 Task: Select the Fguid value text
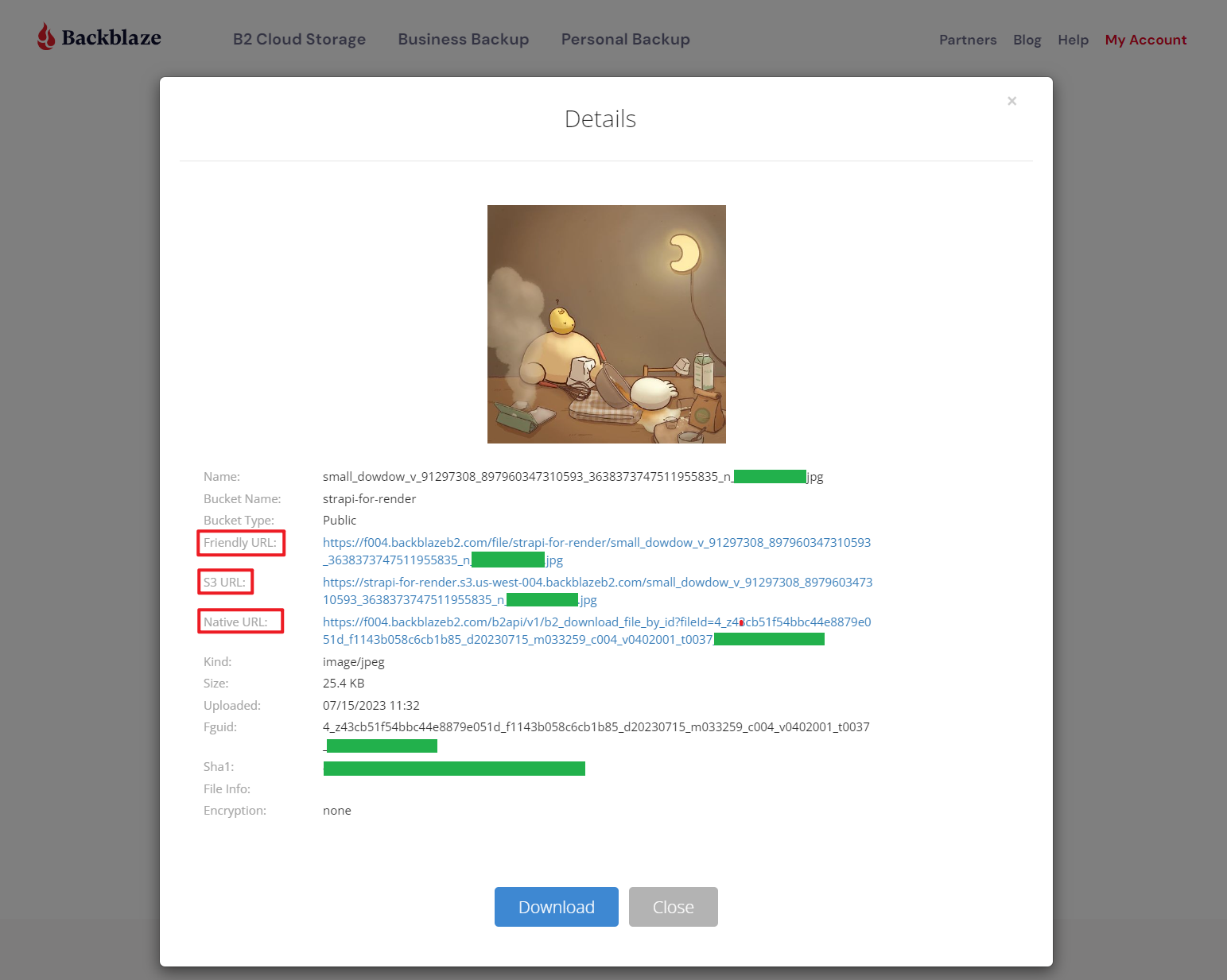(x=596, y=735)
